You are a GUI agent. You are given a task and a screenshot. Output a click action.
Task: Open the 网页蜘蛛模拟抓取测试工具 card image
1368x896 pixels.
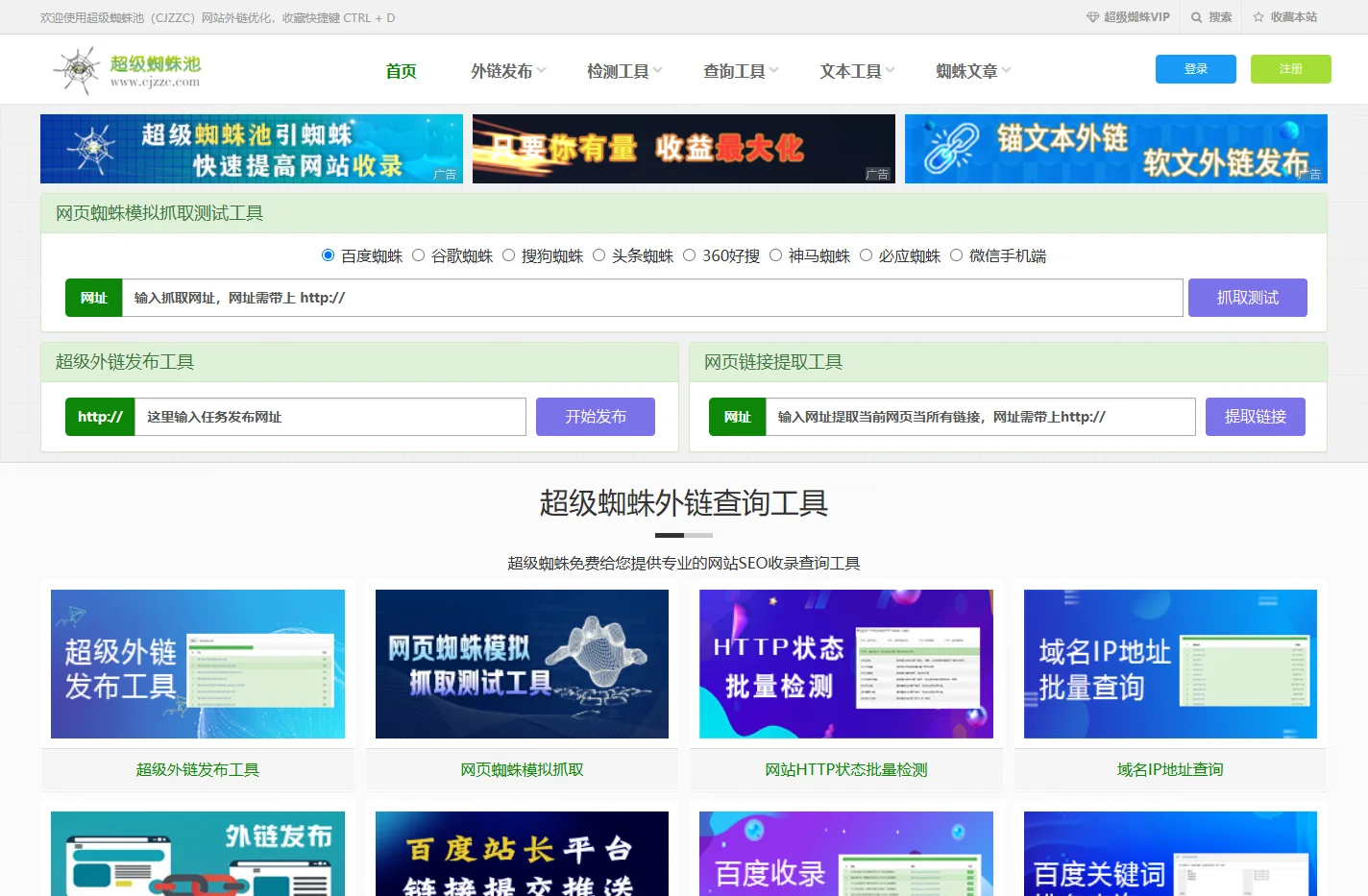tap(522, 664)
